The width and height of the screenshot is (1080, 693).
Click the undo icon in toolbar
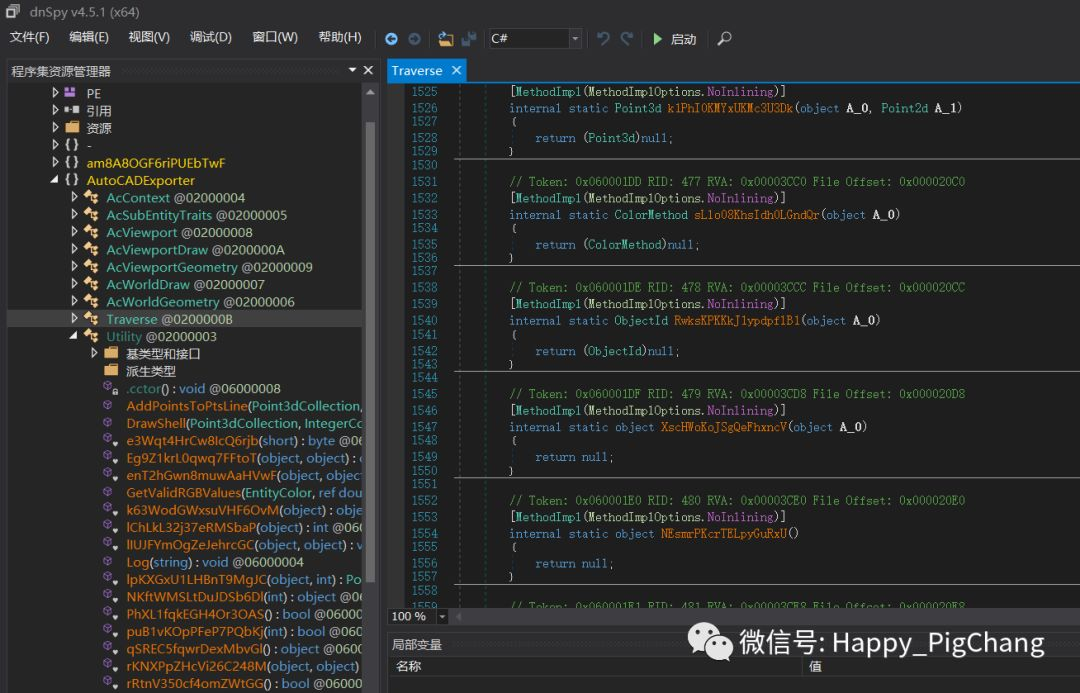coord(603,39)
